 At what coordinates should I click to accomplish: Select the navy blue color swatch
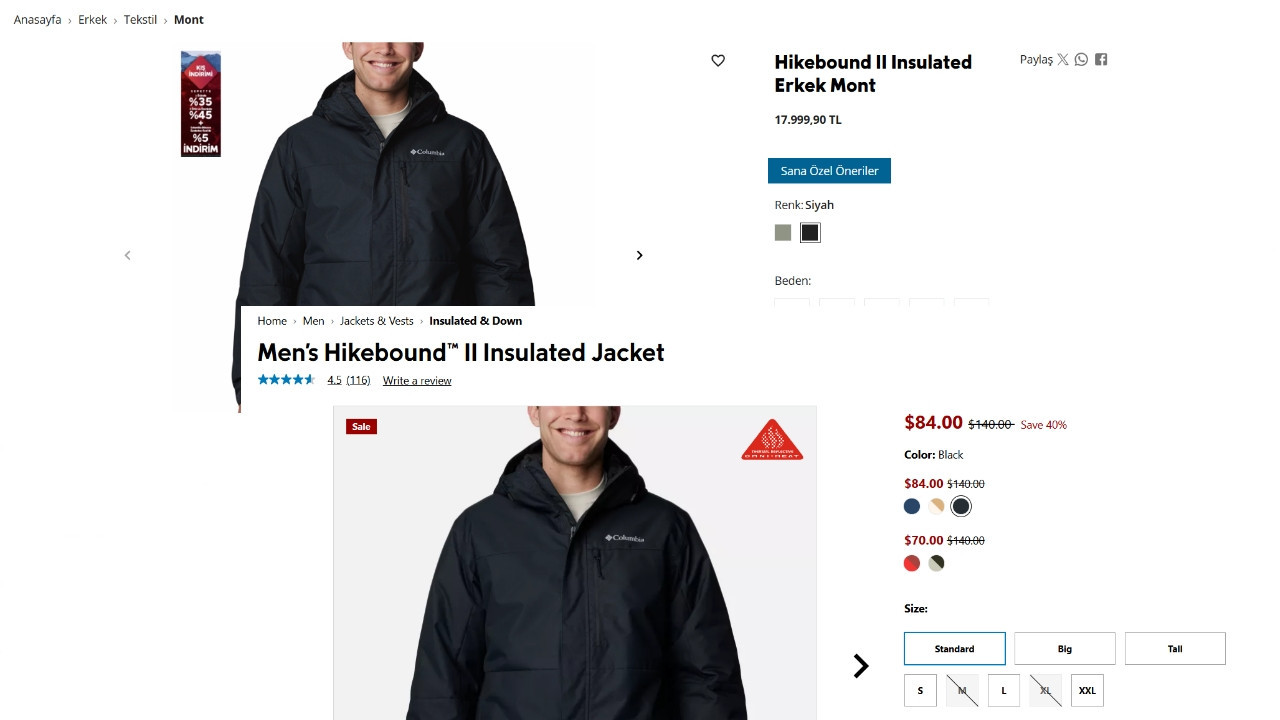coord(912,506)
